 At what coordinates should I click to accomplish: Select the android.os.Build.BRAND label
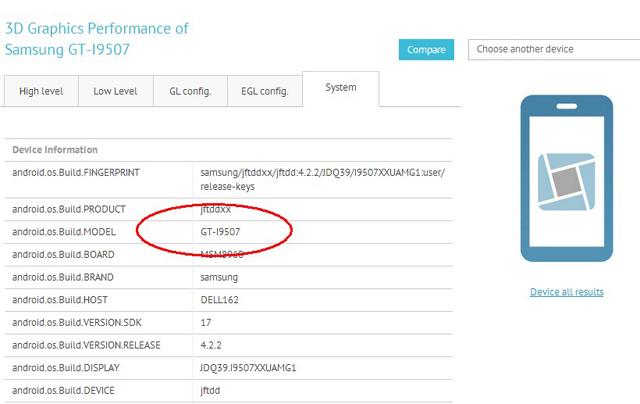click(63, 277)
